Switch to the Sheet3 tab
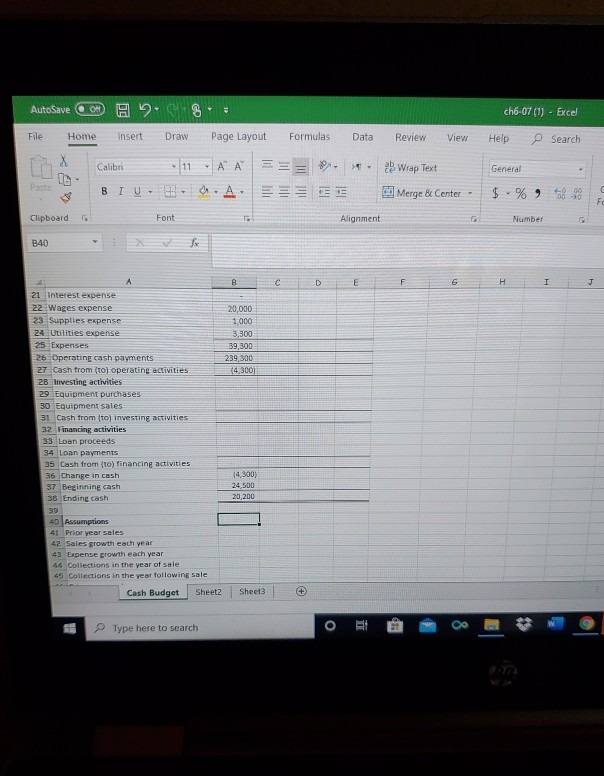Screen dimensions: 604x776 (x=252, y=591)
